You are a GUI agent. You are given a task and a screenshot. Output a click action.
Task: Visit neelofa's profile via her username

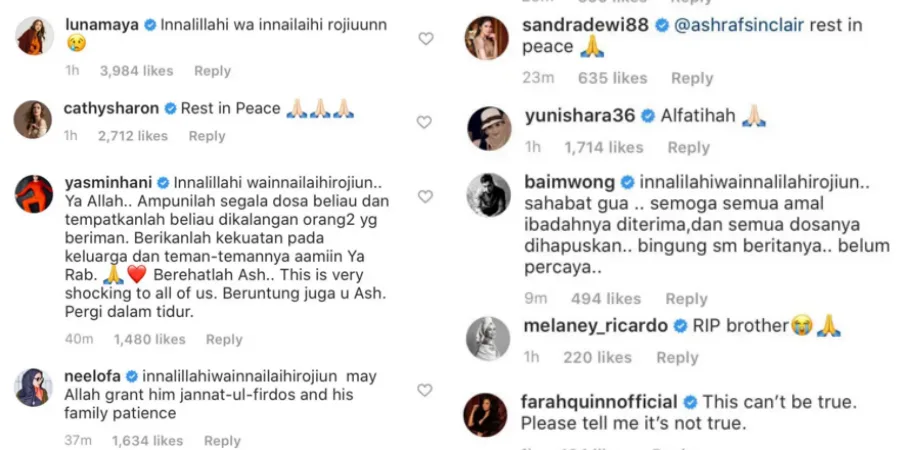point(92,377)
